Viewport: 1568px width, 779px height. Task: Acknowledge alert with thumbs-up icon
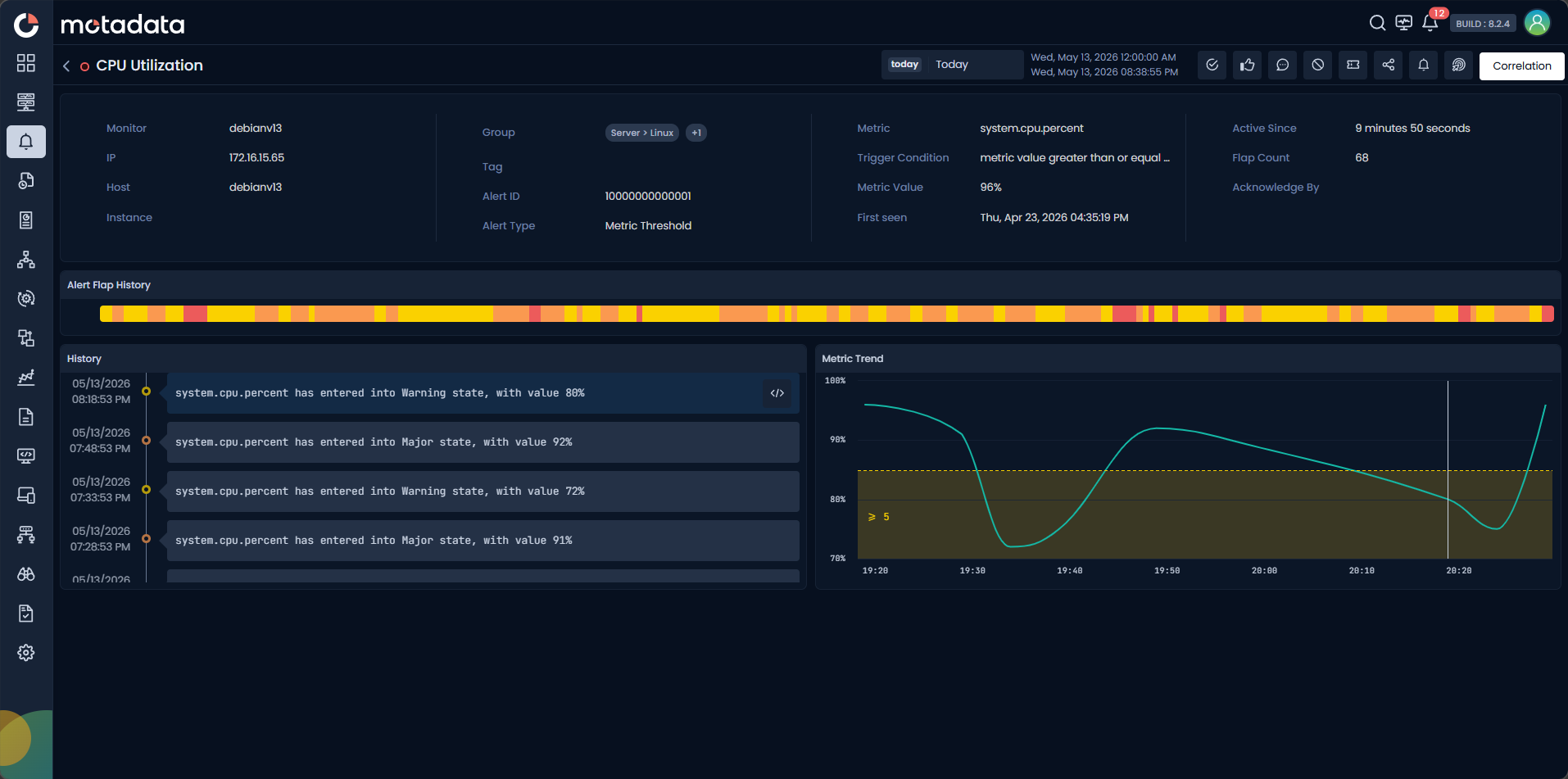pyautogui.click(x=1248, y=65)
